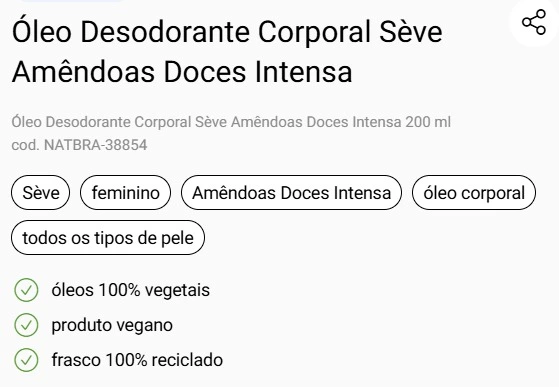
Task: Click the green check icon beside frasco 100% reciclado
Action: coord(26,360)
